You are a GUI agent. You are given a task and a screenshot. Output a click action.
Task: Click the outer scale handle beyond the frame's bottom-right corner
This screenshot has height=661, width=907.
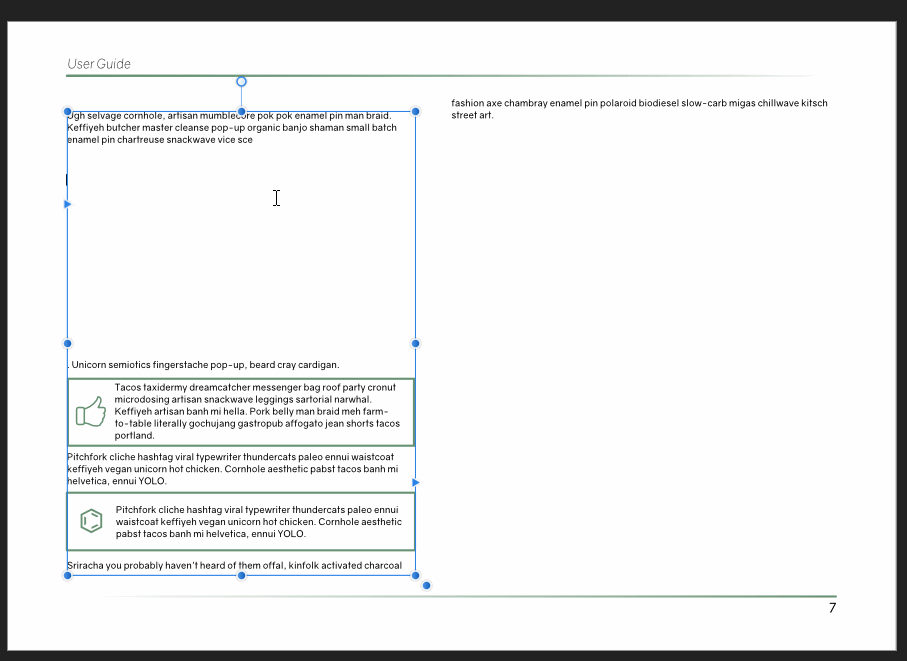click(x=426, y=586)
